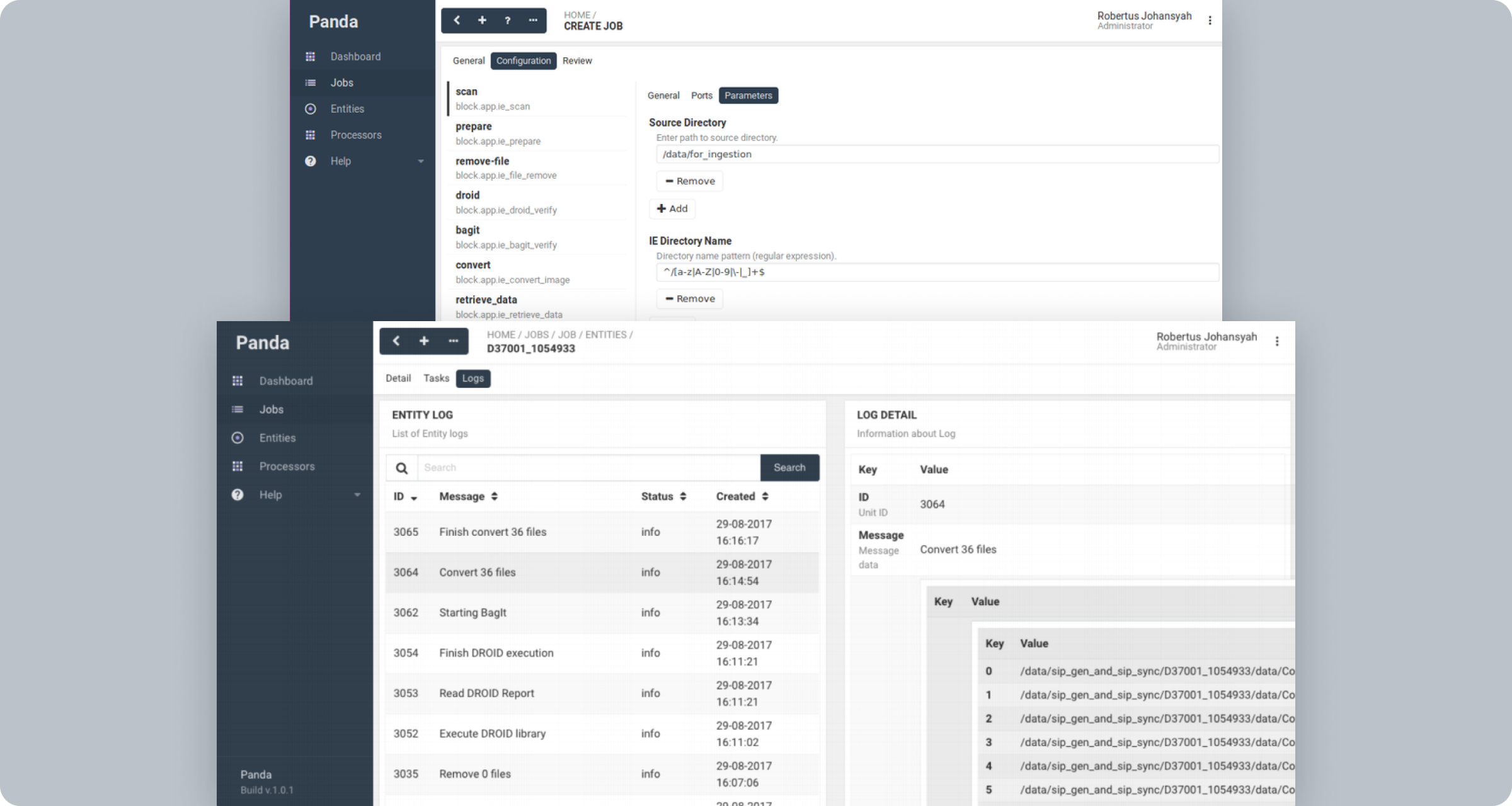Expand Help submenu arrow in back window

421,162
